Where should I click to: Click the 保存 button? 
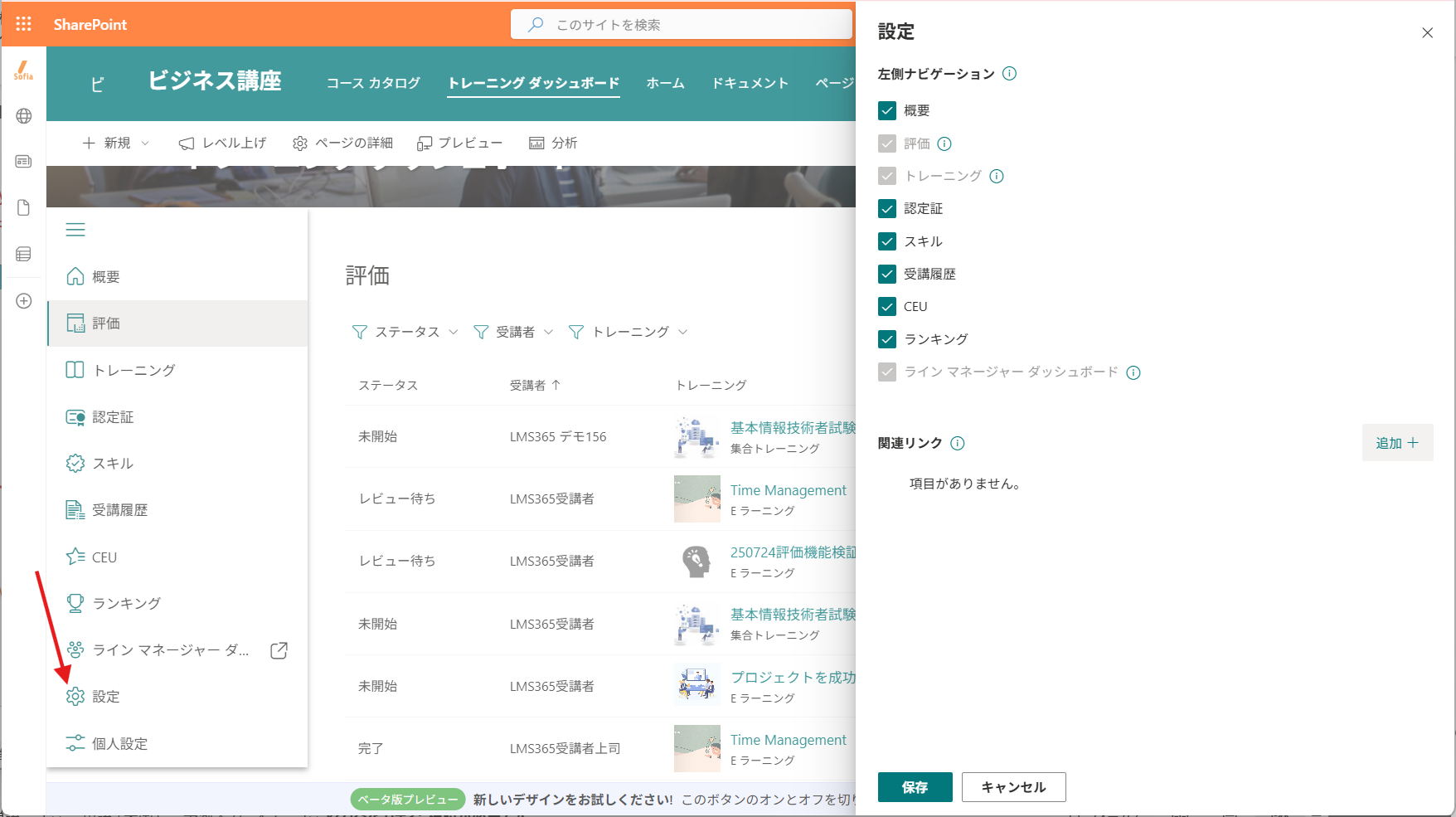915,787
